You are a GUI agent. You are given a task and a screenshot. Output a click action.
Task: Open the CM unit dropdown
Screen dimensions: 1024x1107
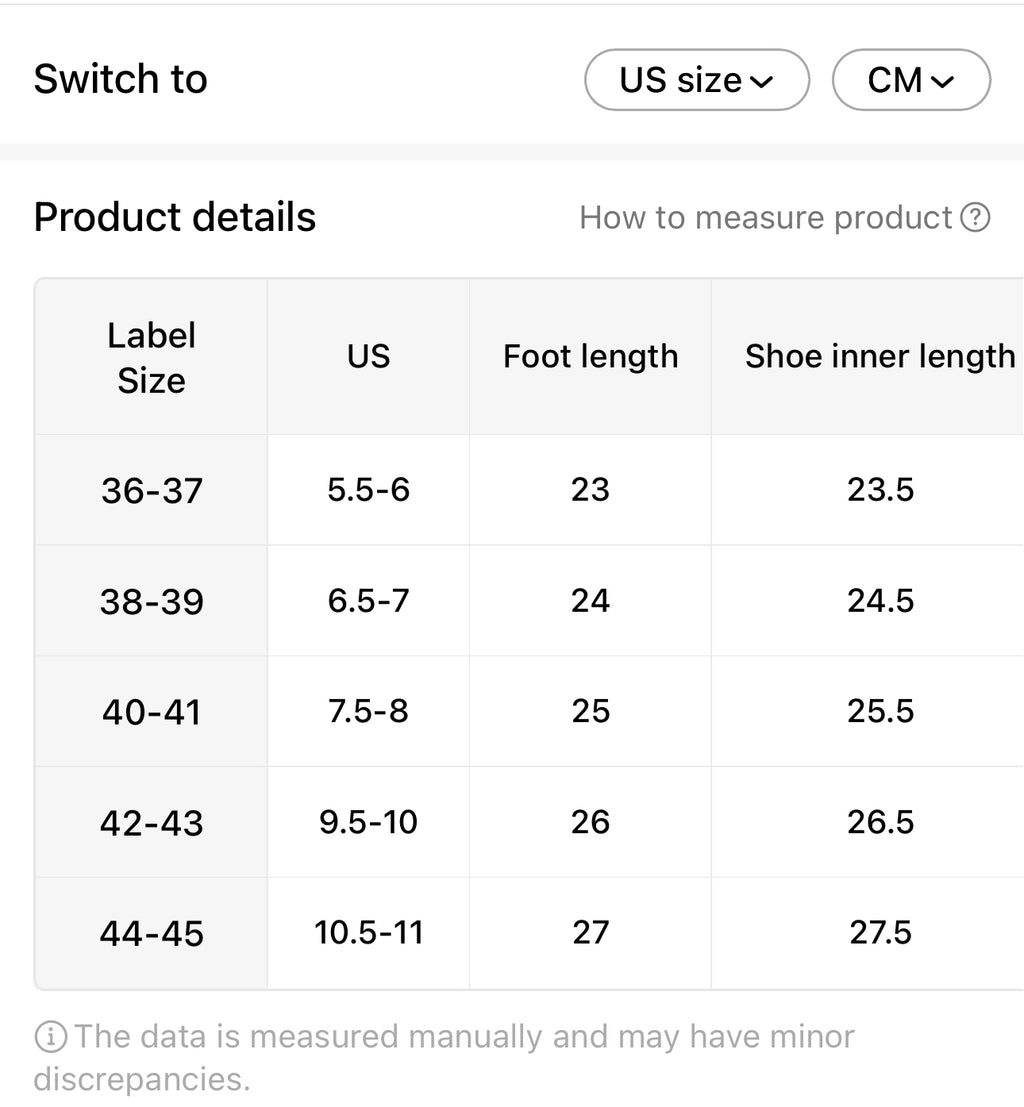(911, 80)
